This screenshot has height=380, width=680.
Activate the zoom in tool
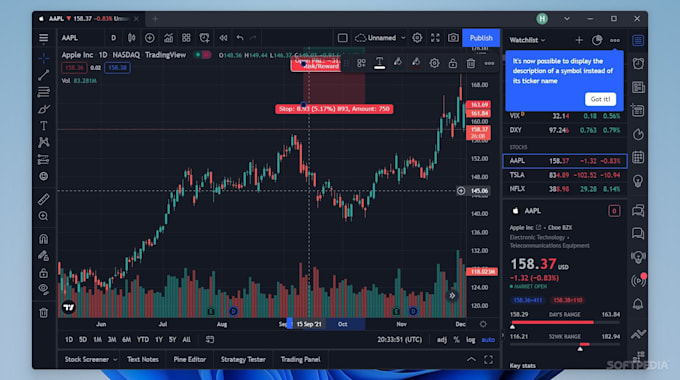pyautogui.click(x=43, y=216)
